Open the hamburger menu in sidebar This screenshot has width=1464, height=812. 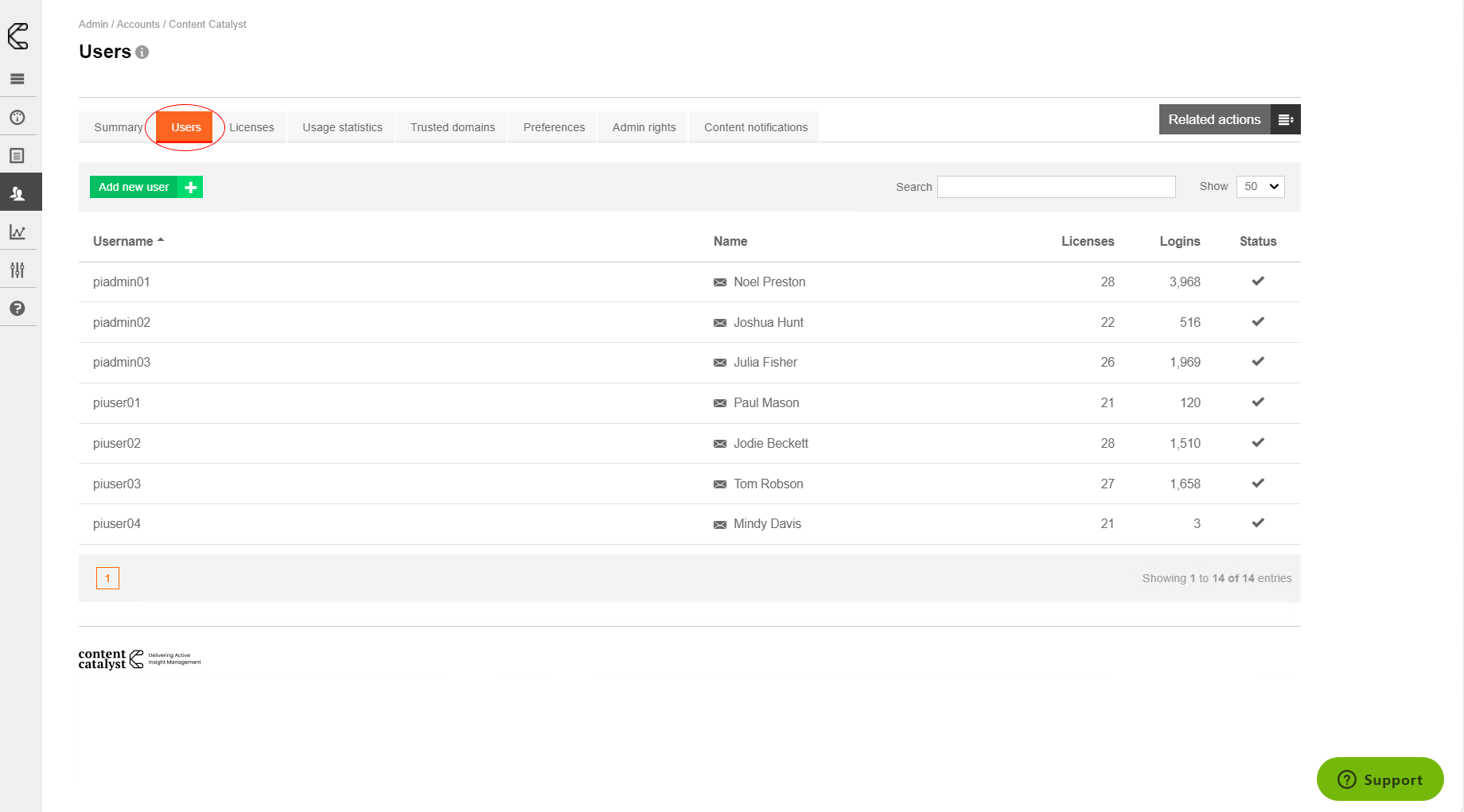(x=18, y=79)
